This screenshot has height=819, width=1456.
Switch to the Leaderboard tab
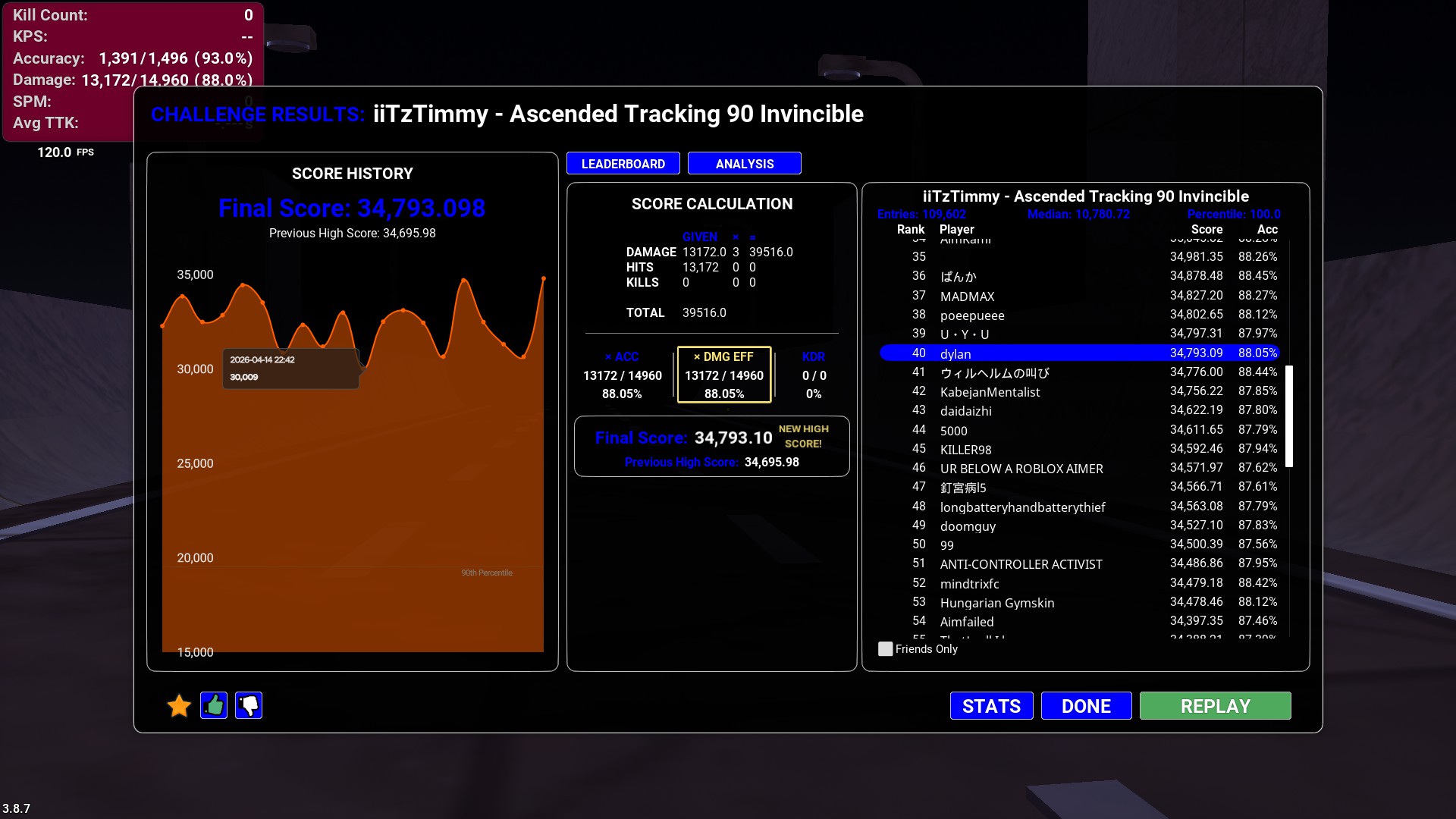coord(623,164)
